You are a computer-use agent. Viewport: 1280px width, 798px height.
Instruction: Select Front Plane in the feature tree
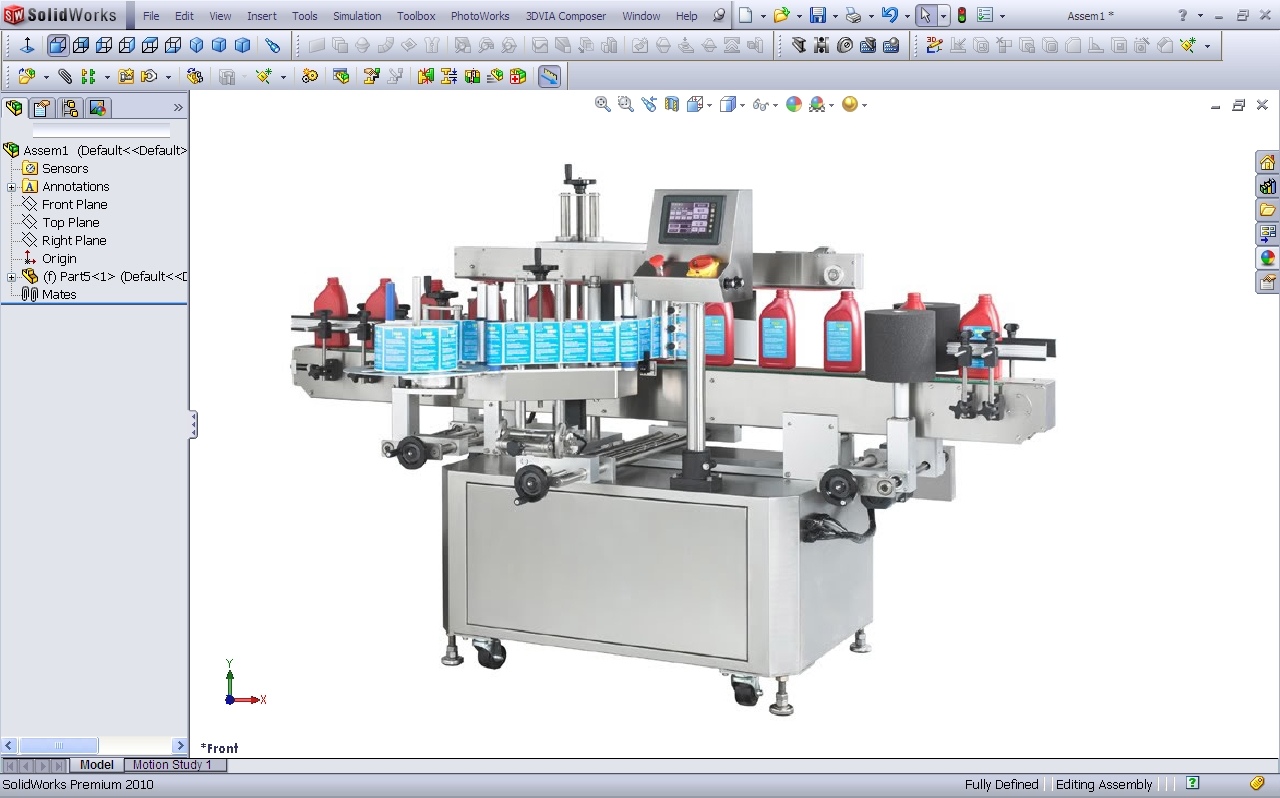click(74, 205)
